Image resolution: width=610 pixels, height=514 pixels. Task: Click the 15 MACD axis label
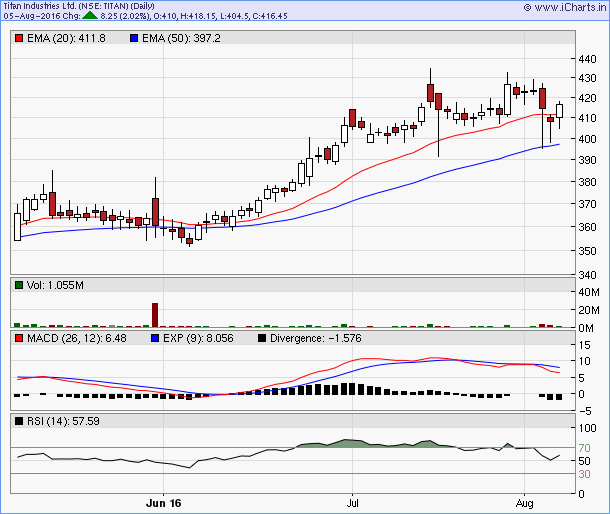pyautogui.click(x=584, y=345)
